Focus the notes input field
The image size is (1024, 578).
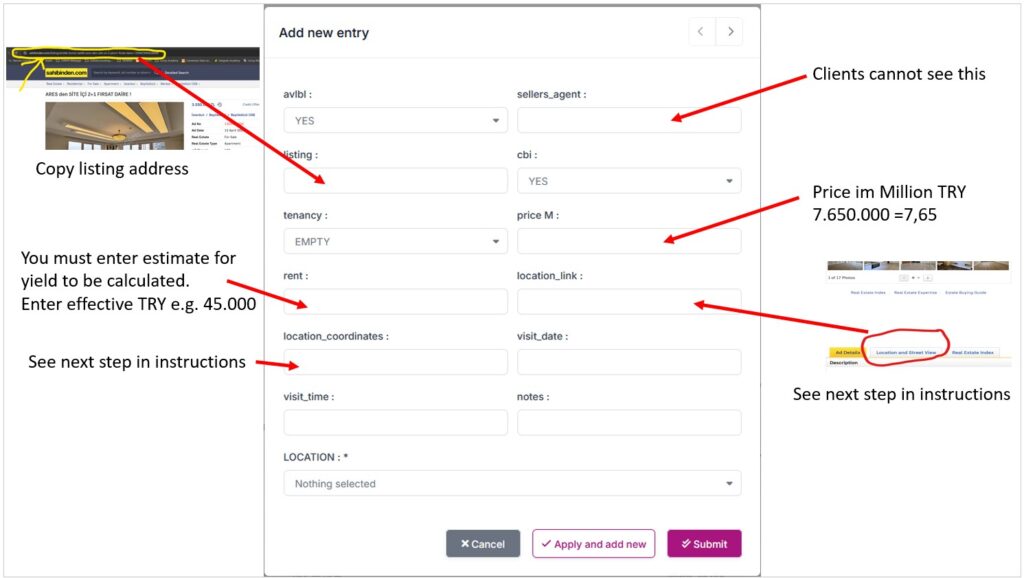coord(629,423)
